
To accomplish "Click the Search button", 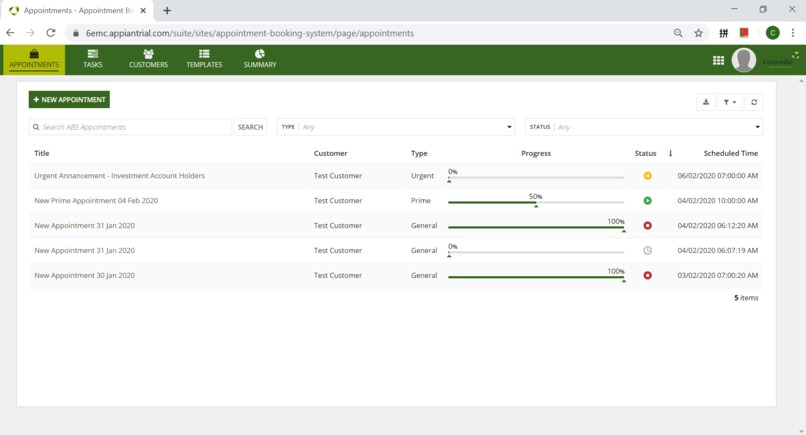I will coord(250,127).
